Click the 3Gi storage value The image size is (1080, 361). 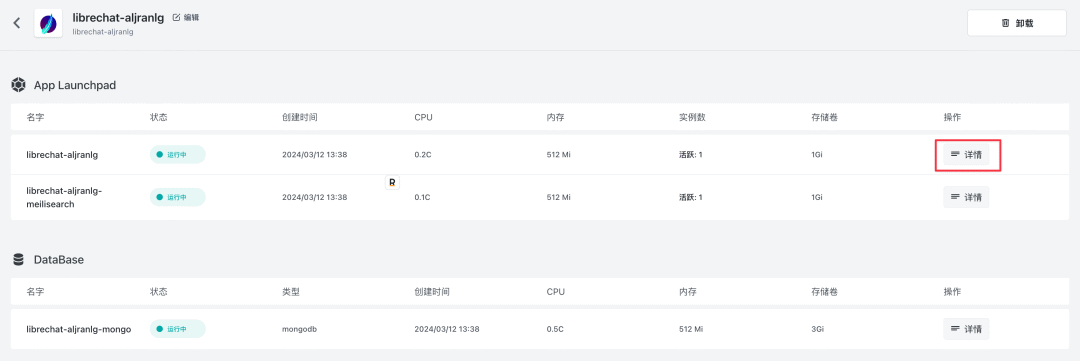[x=817, y=329]
